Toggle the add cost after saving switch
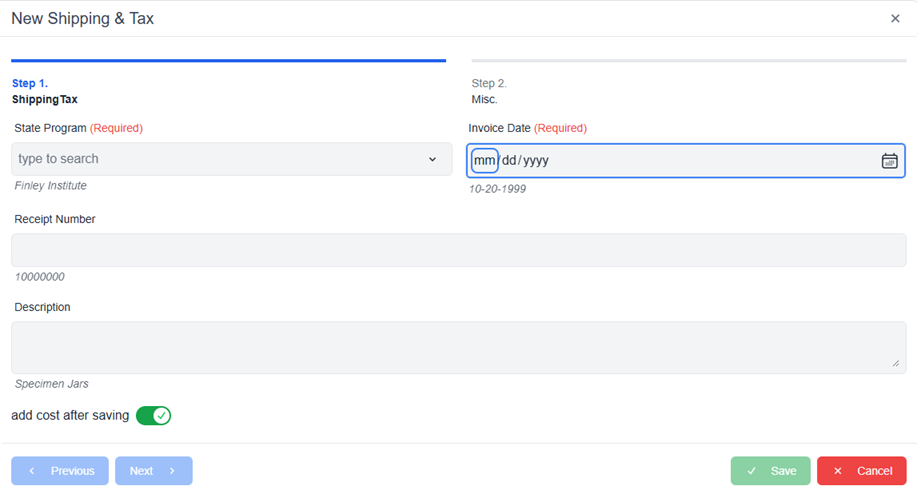This screenshot has height=503, width=918. point(153,416)
